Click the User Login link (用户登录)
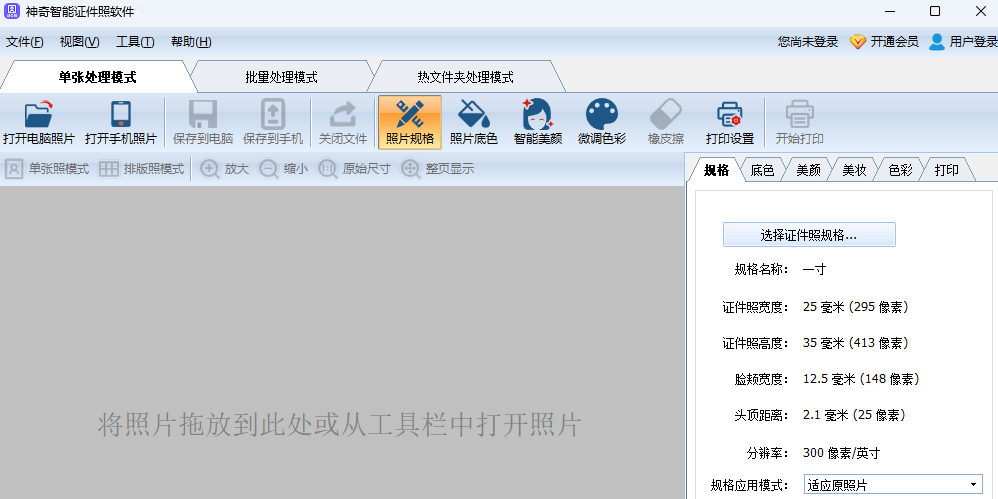998x499 pixels. point(972,42)
